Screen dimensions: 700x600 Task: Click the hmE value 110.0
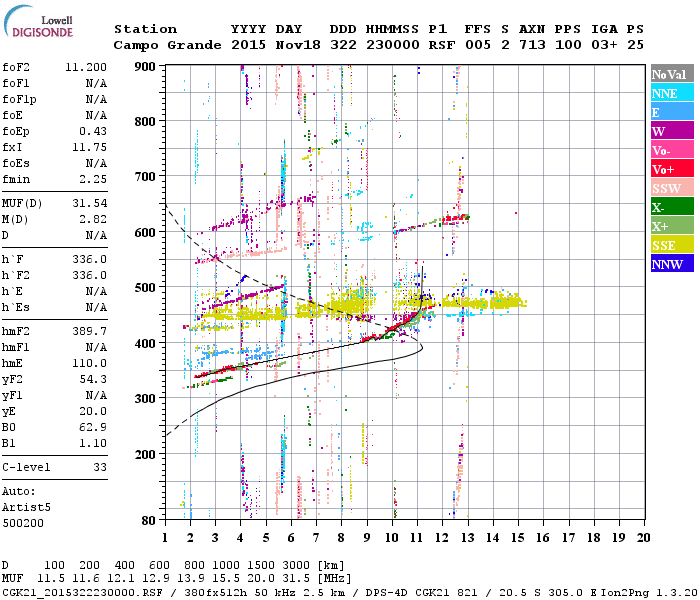point(89,363)
